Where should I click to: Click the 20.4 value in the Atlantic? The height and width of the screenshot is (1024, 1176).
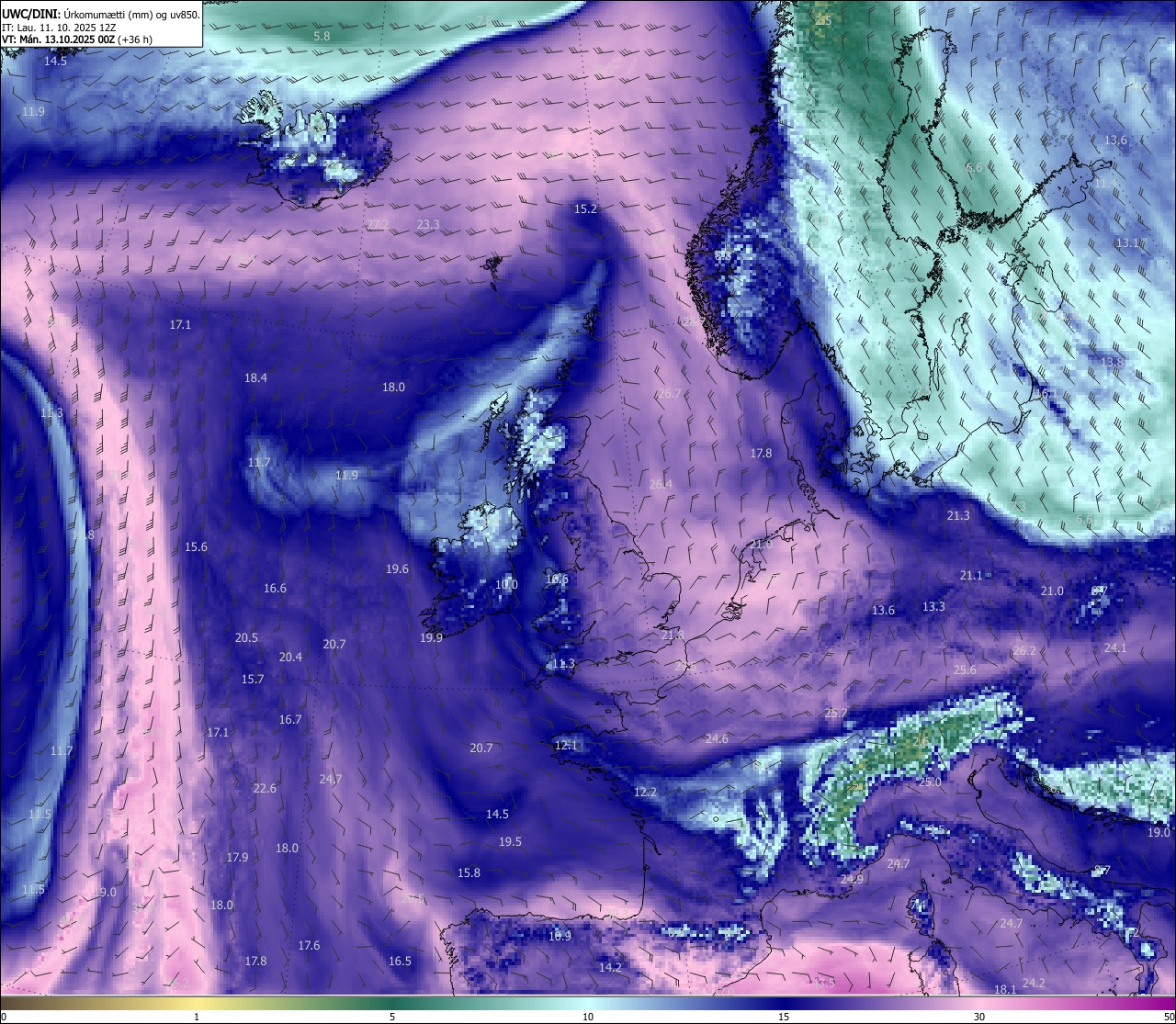click(x=290, y=657)
